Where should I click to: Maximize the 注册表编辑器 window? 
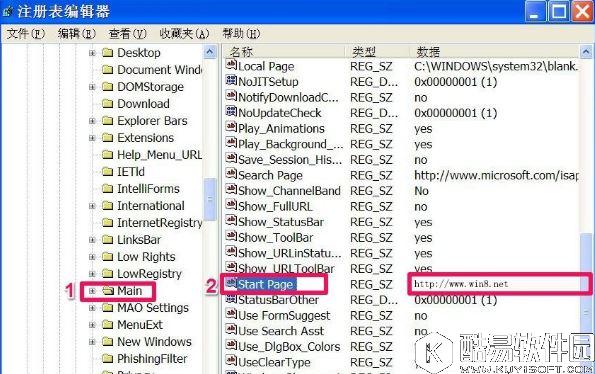coord(559,12)
